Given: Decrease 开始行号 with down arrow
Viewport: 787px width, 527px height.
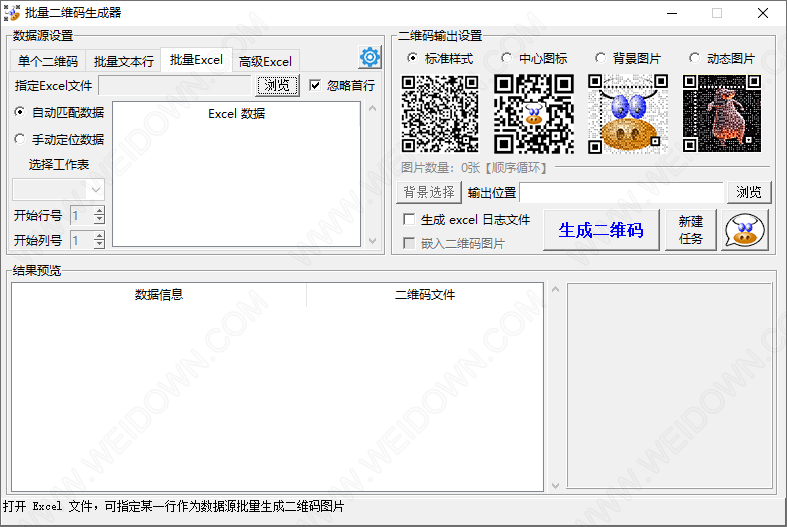Looking at the screenshot, I should 99,219.
